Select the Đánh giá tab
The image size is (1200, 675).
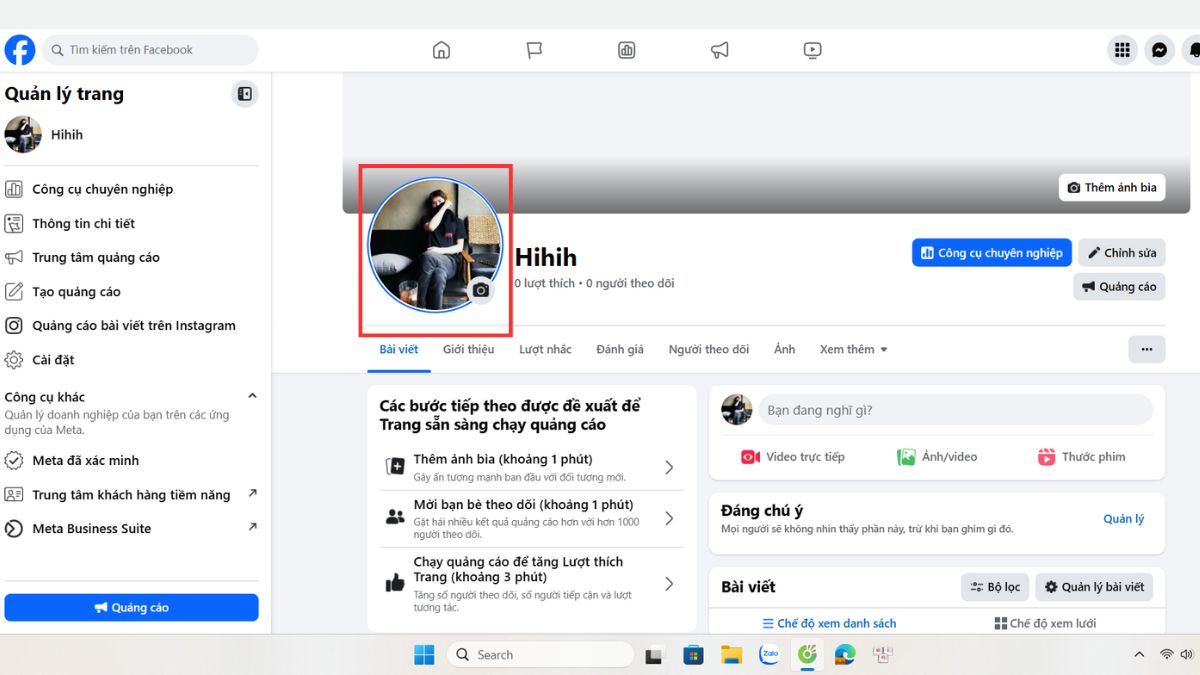tap(620, 349)
